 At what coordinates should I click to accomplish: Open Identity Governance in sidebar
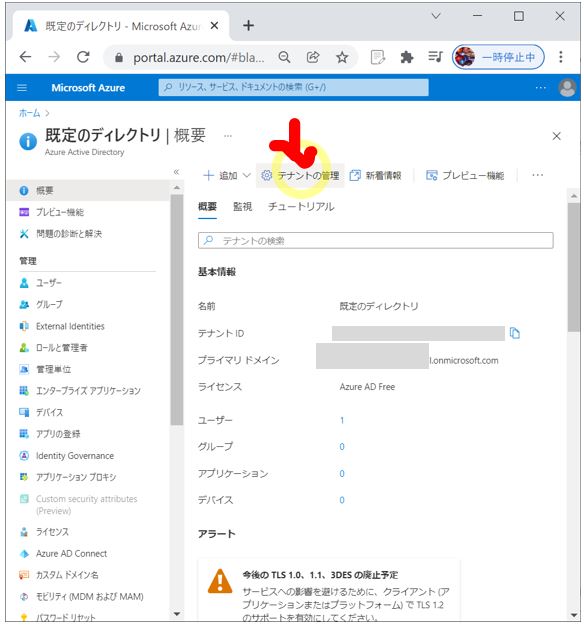tap(75, 456)
